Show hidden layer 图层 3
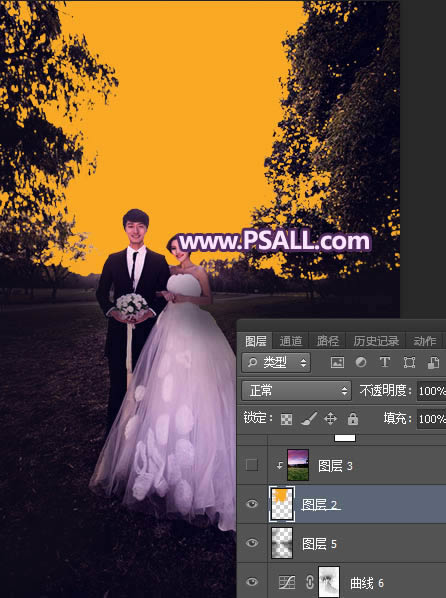Viewport: 446px width, 598px height. click(251, 465)
